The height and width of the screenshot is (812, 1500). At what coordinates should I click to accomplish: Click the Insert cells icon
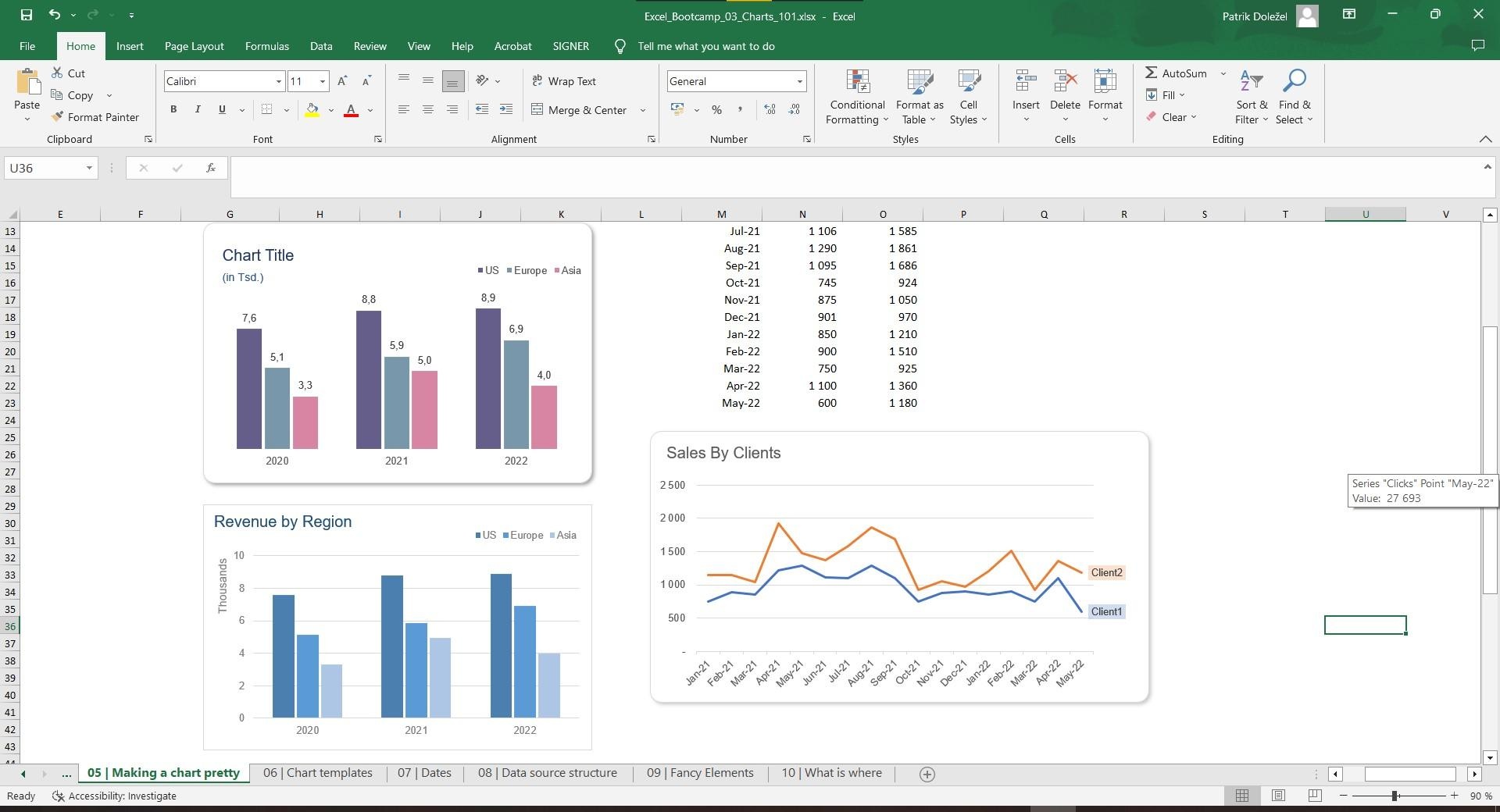point(1025,81)
